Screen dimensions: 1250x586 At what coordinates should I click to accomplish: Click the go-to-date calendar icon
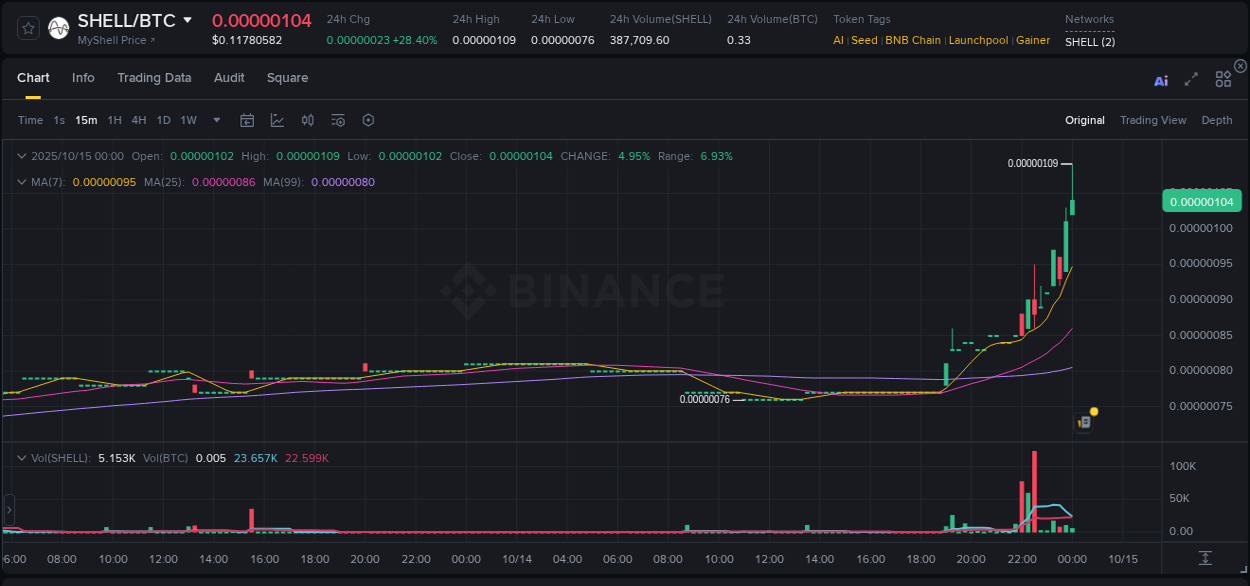click(x=247, y=120)
